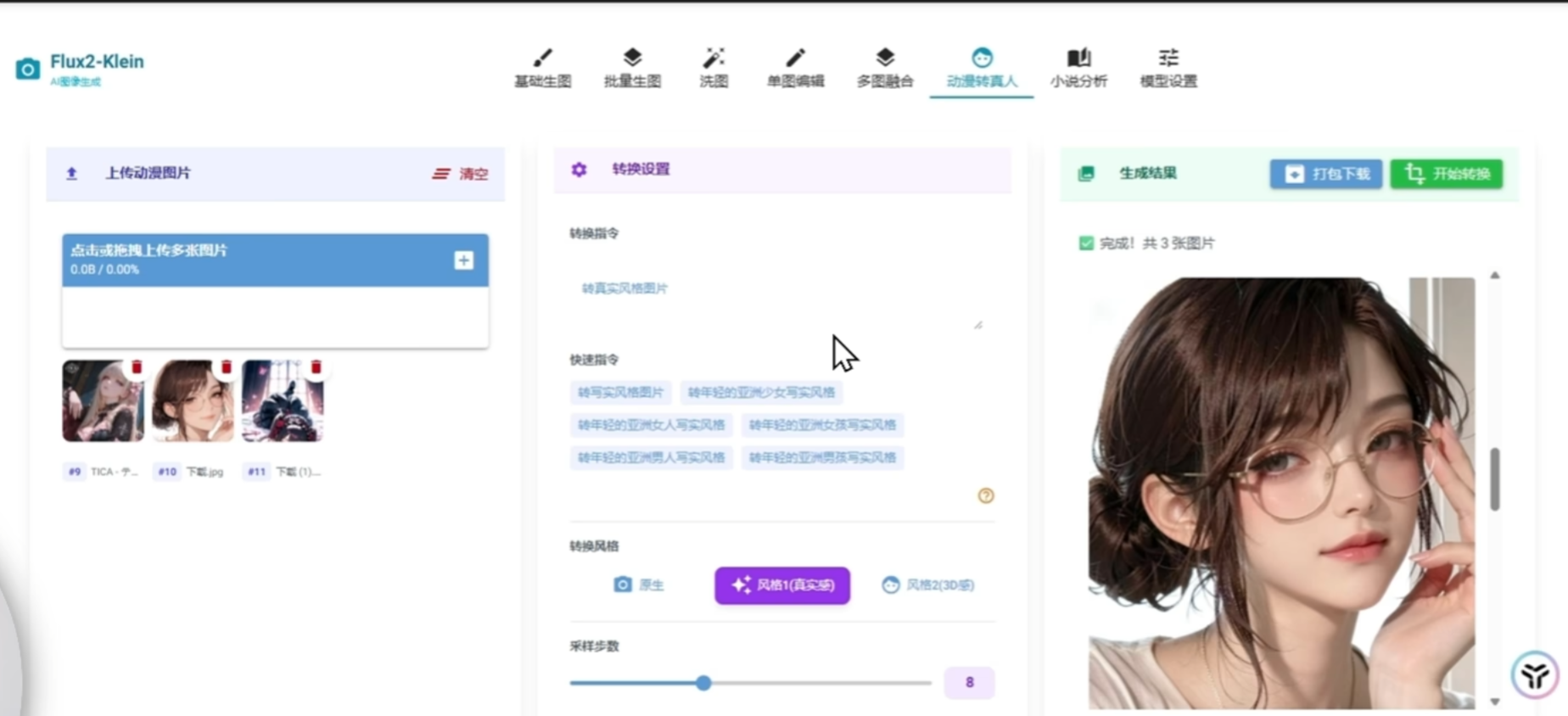Click the #10 下载.jpg file label

[191, 472]
